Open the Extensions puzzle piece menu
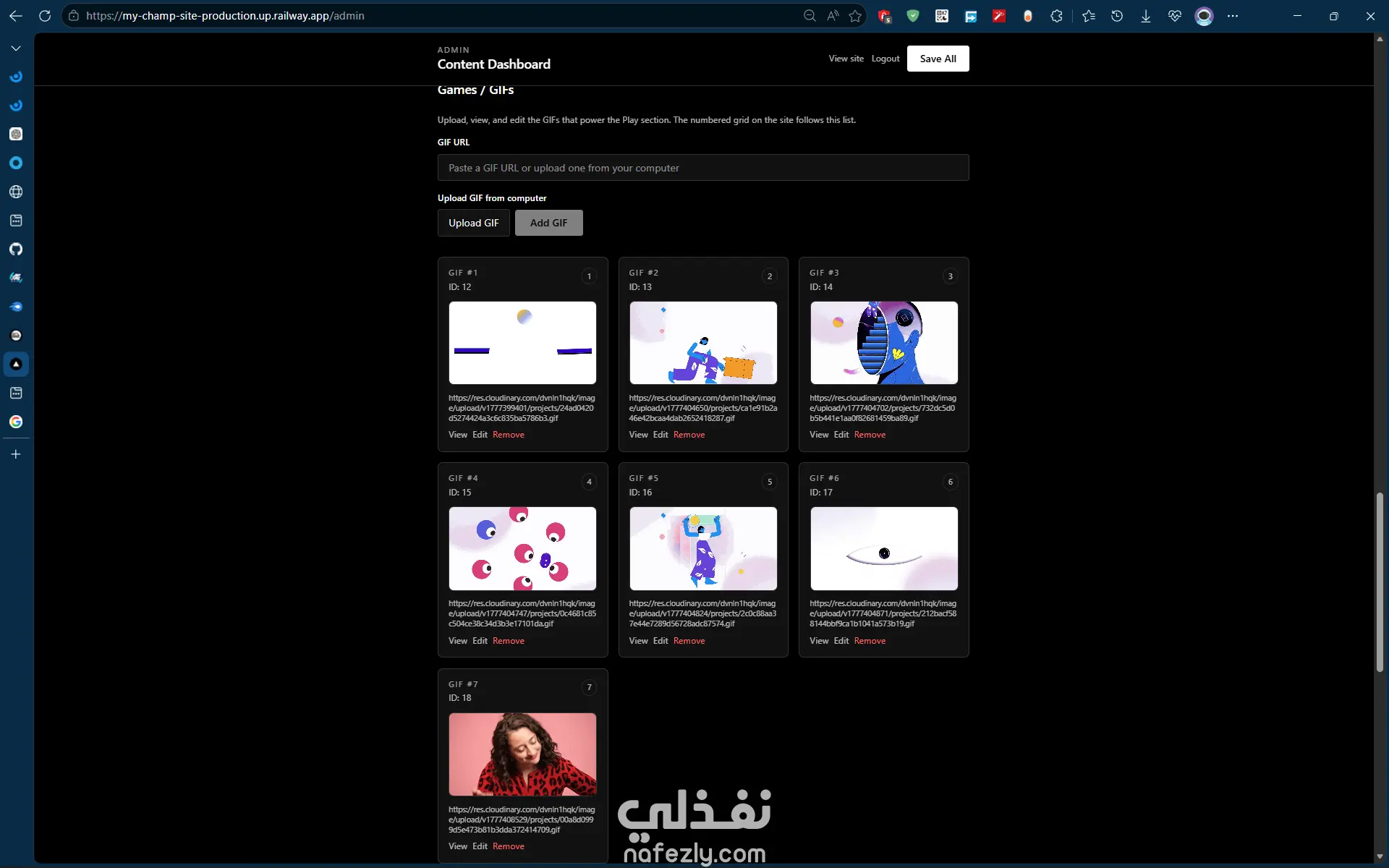Viewport: 1389px width, 868px height. click(1057, 16)
